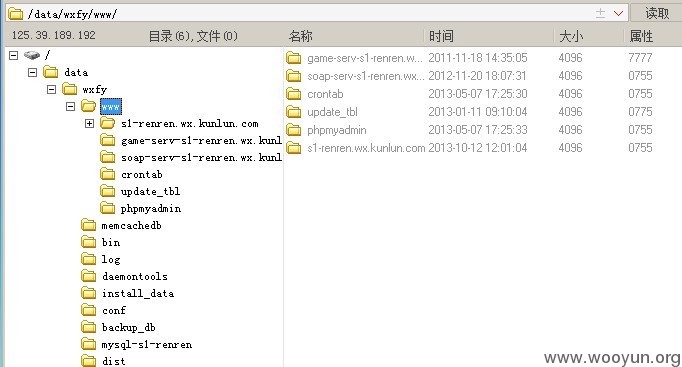
Task: Click folder icon of s1-renren list row
Action: [x=294, y=148]
